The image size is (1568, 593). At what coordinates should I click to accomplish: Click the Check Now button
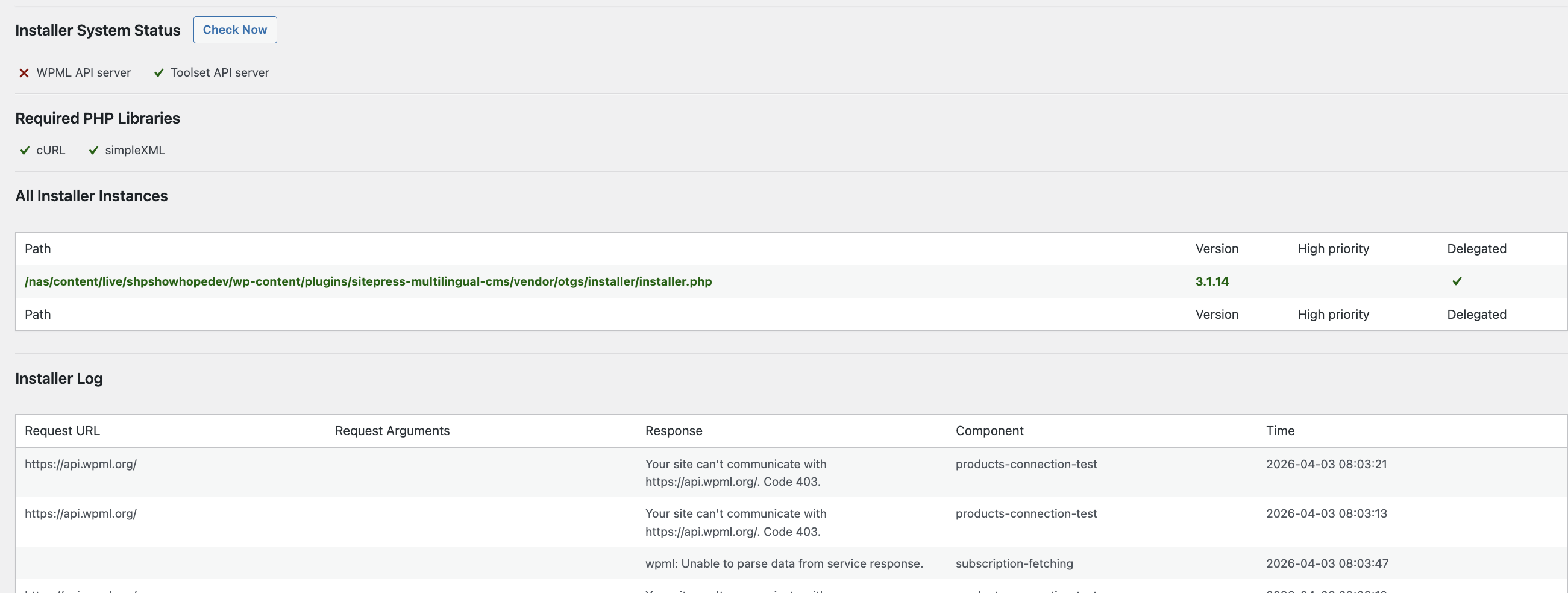(x=234, y=30)
